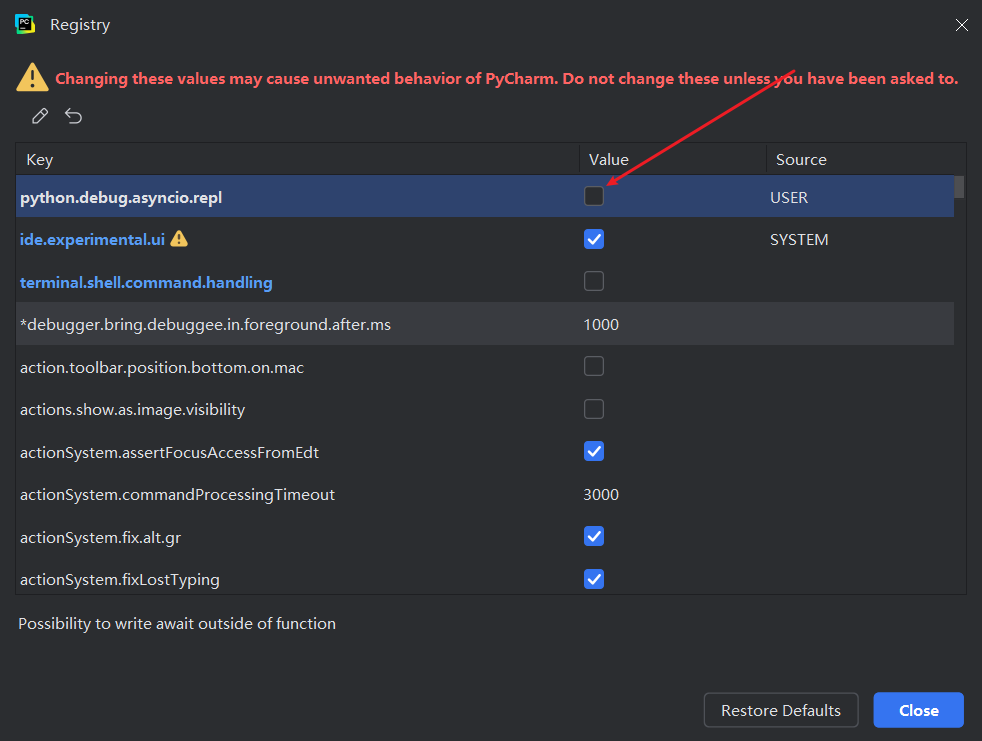Viewport: 982px width, 741px height.
Task: Close the Registry dialog with X
Action: (x=961, y=24)
